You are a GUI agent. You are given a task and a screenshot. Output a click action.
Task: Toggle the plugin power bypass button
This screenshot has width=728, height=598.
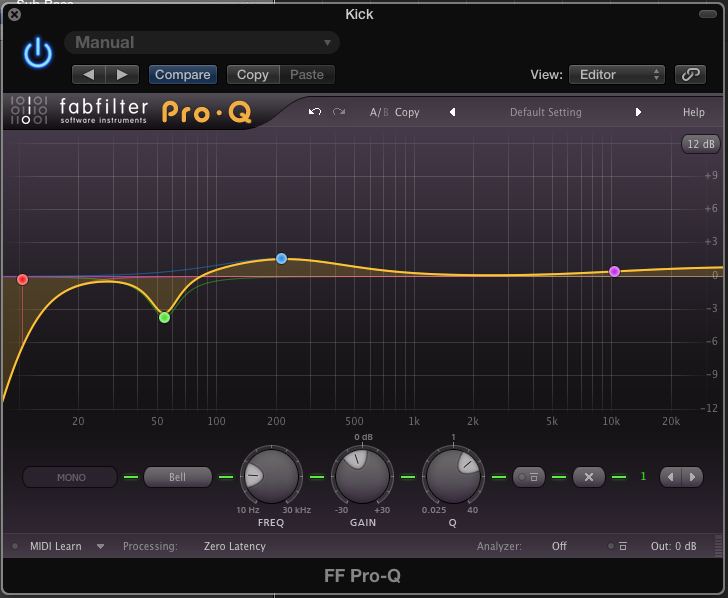point(38,54)
